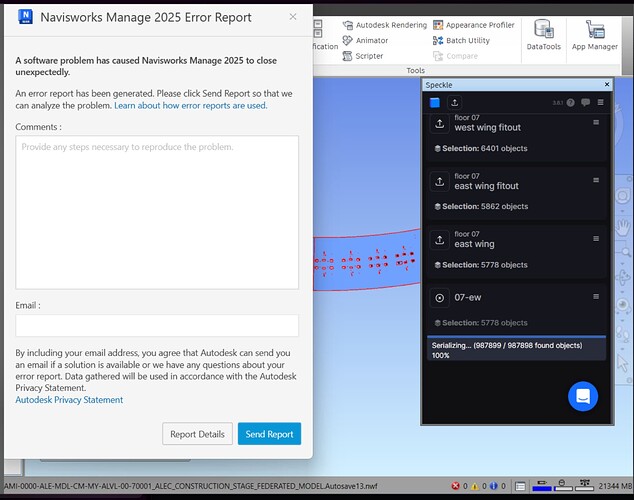Screen dimensions: 634x500
Task: Launch Batch Utility
Action: tap(461, 40)
